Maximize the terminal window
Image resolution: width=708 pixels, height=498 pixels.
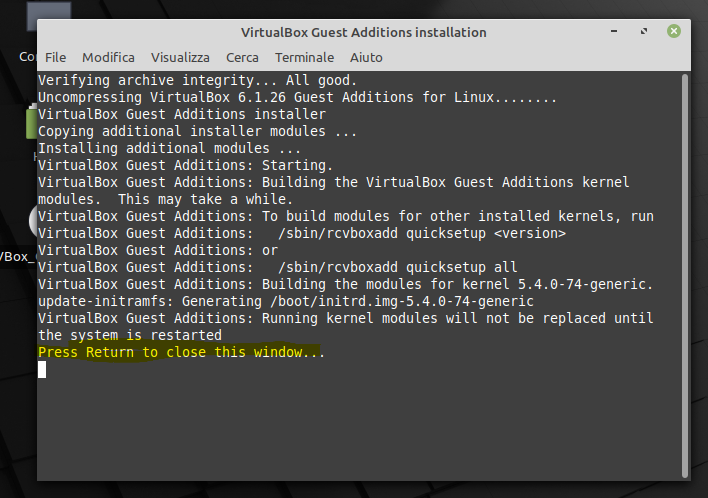[644, 31]
